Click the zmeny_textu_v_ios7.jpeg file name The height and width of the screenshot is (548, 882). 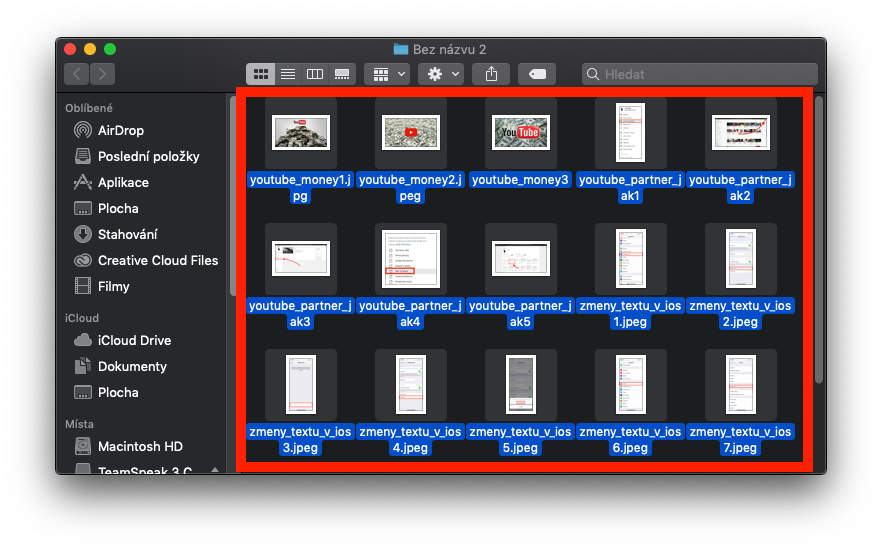coord(740,440)
